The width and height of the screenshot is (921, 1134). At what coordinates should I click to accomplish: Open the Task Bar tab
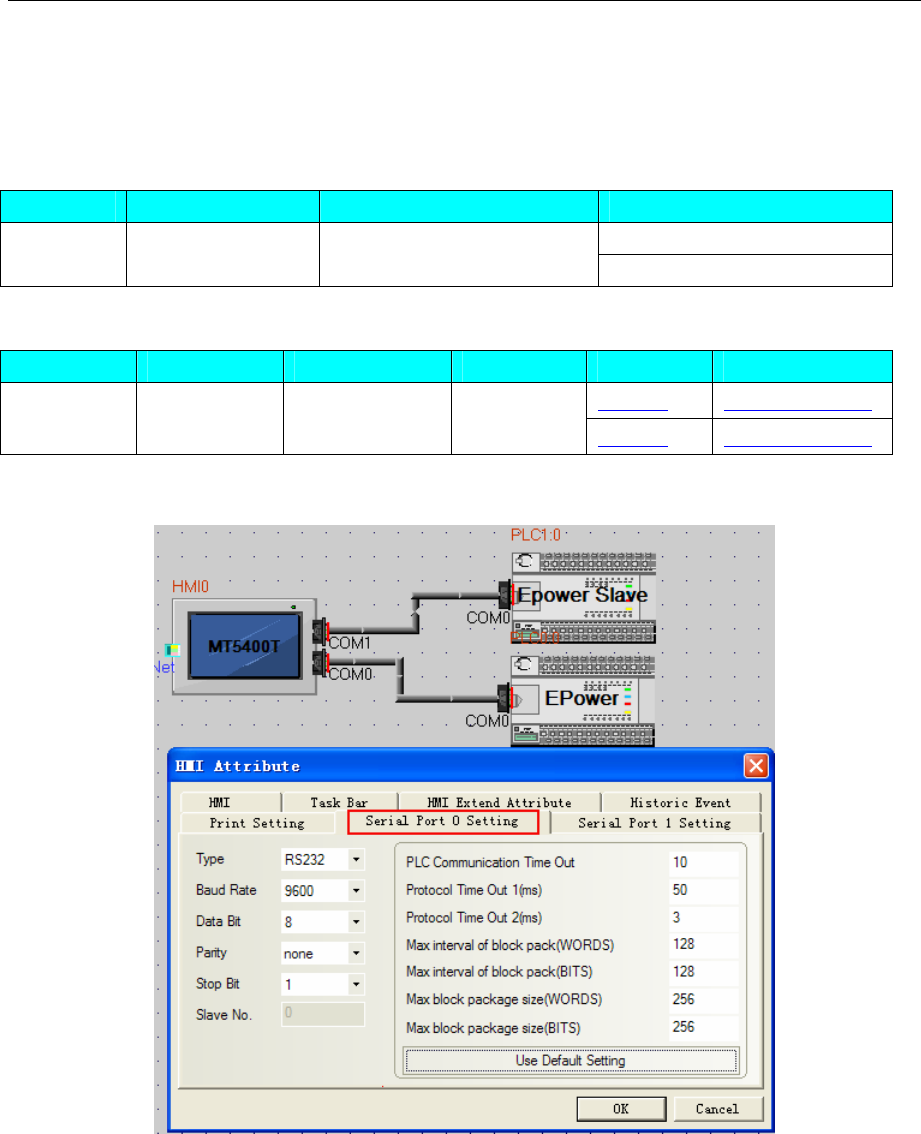(x=339, y=803)
